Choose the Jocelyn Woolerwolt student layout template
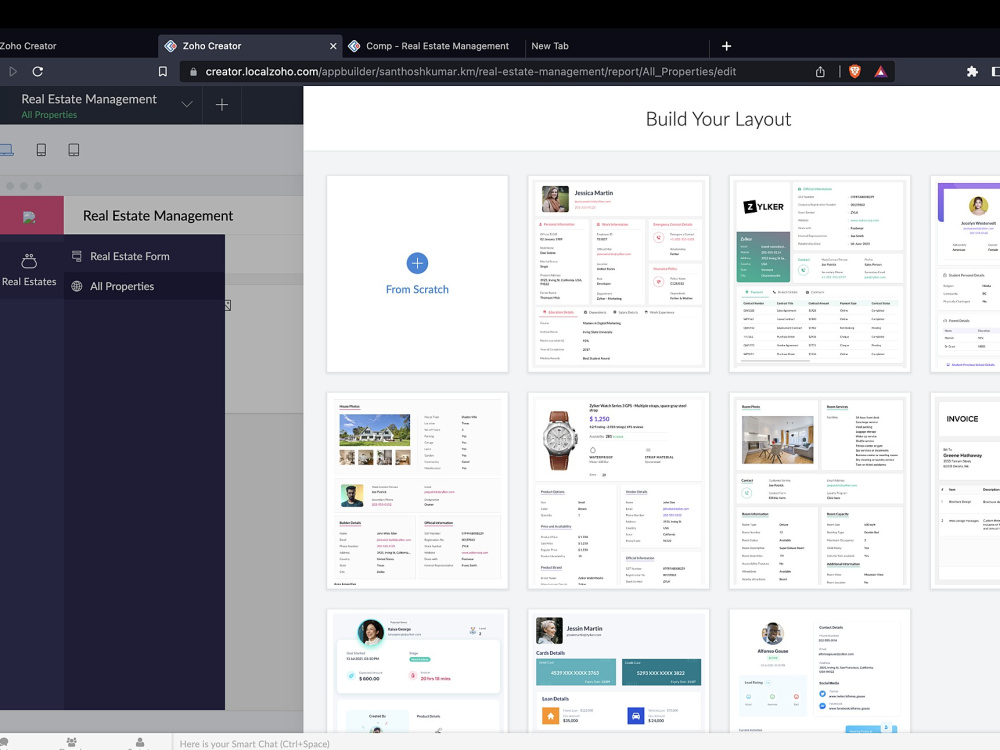Screen dimensions: 1000x750 966,274
